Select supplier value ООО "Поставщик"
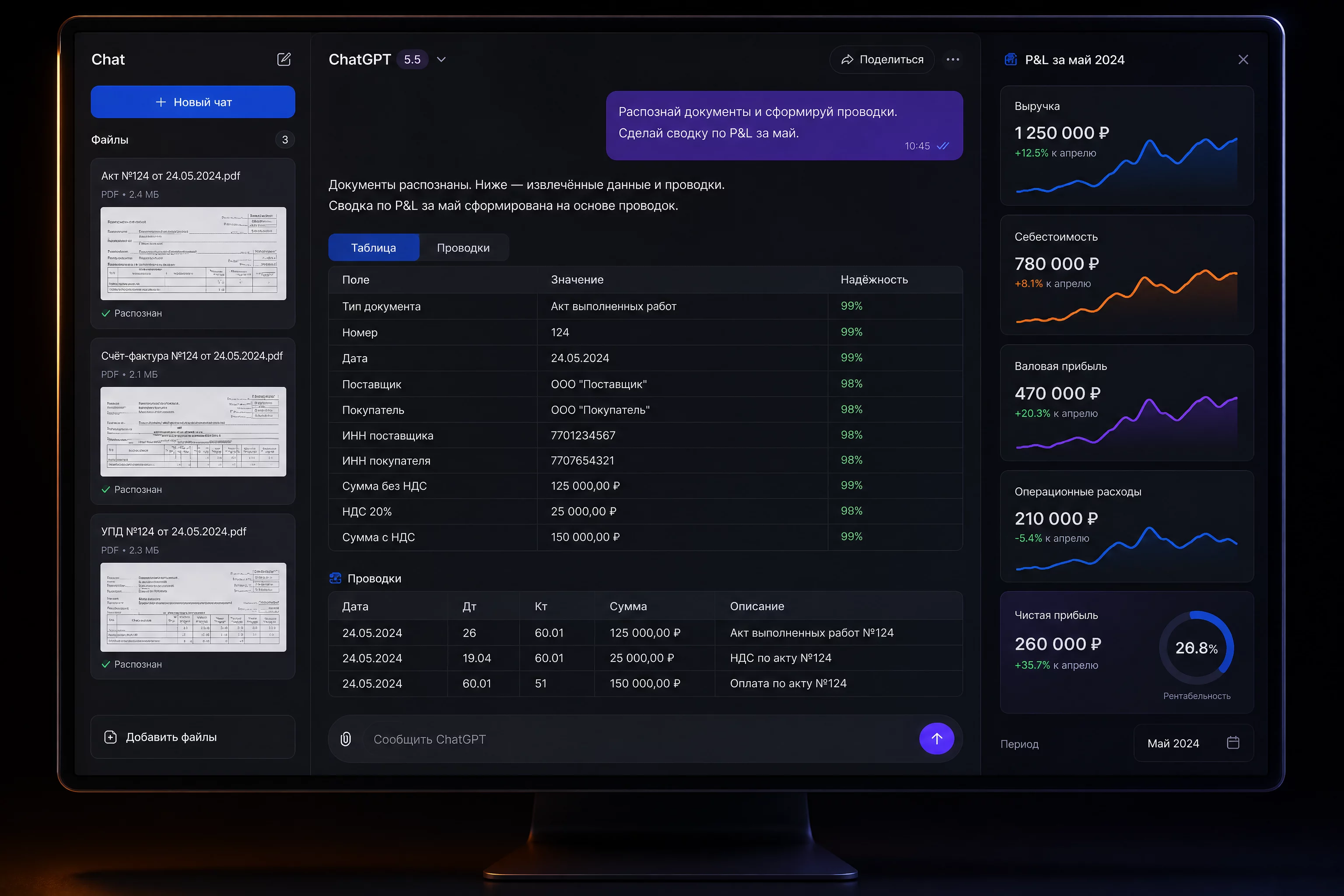 click(599, 384)
